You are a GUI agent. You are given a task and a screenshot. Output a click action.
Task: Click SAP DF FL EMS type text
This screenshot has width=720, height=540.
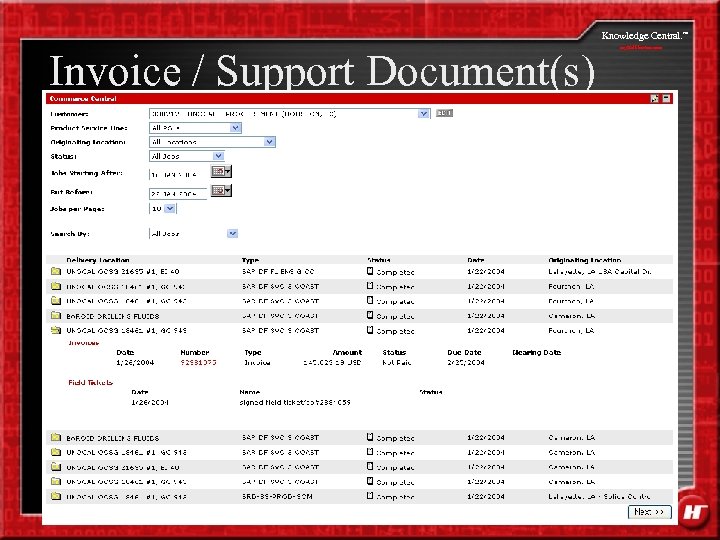(x=278, y=271)
